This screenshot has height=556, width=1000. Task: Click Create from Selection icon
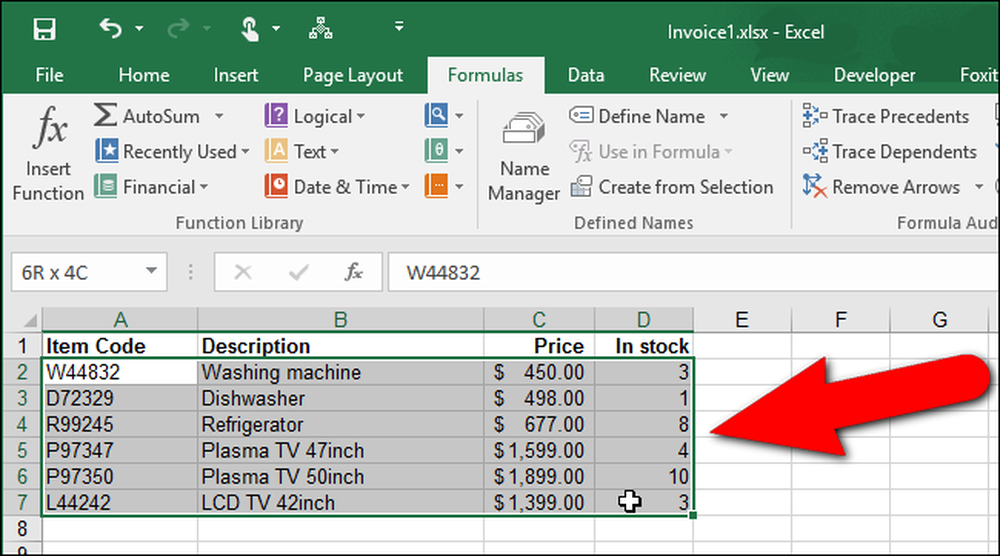581,186
